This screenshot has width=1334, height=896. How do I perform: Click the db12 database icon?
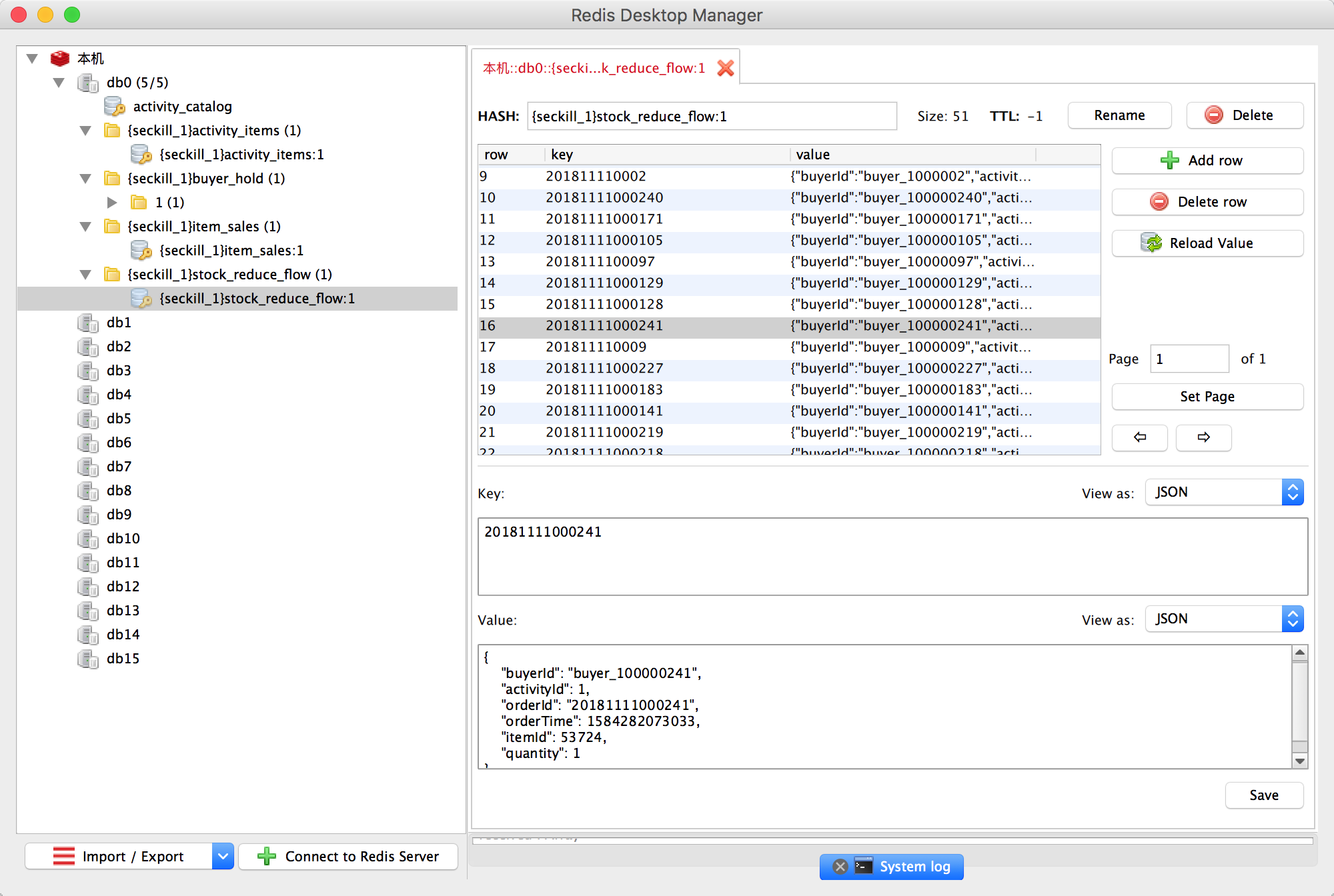coord(88,587)
